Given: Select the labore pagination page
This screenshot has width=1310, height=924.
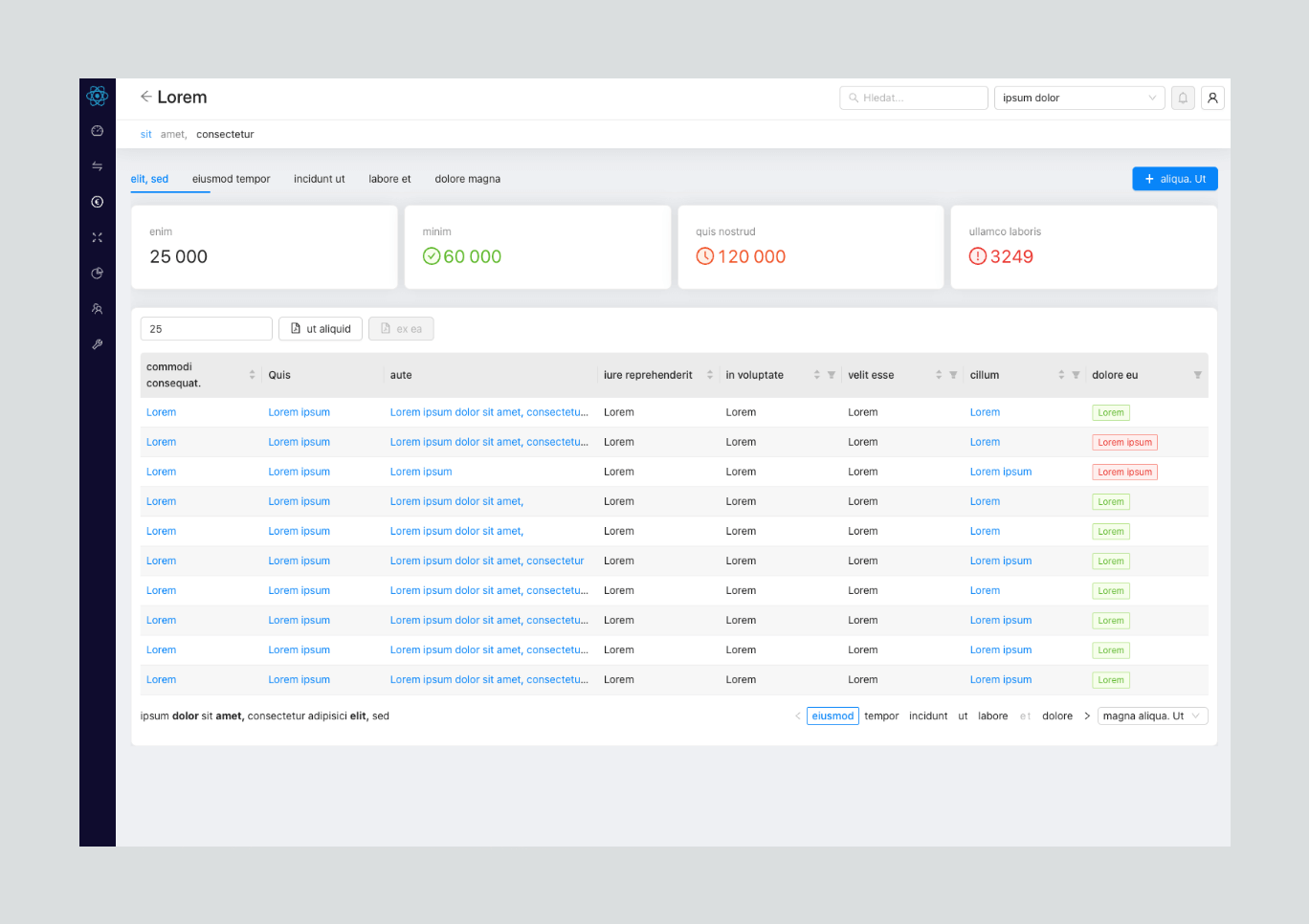Looking at the screenshot, I should tap(992, 716).
